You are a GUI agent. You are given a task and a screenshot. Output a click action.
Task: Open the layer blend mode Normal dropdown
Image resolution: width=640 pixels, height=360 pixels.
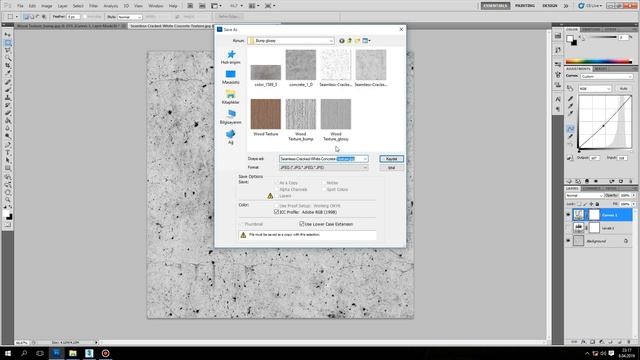584,196
